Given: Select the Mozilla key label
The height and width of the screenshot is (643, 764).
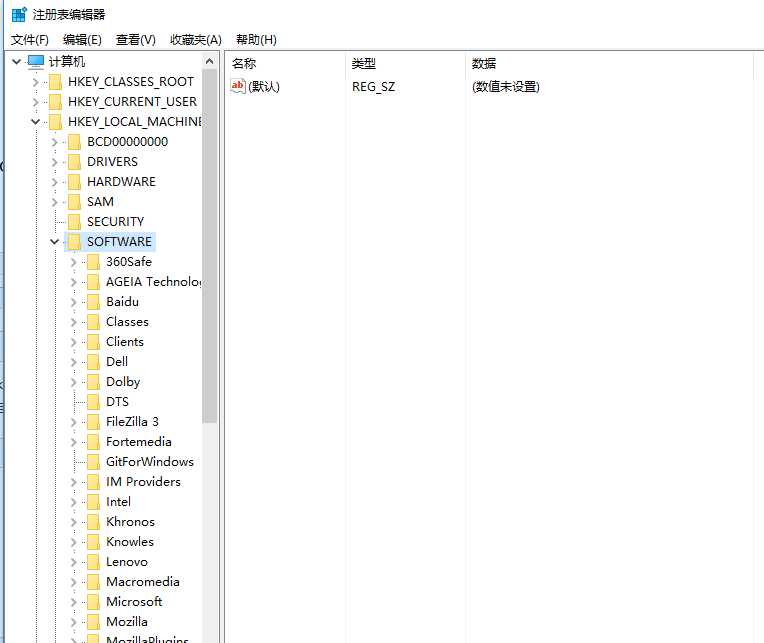Looking at the screenshot, I should tap(127, 622).
